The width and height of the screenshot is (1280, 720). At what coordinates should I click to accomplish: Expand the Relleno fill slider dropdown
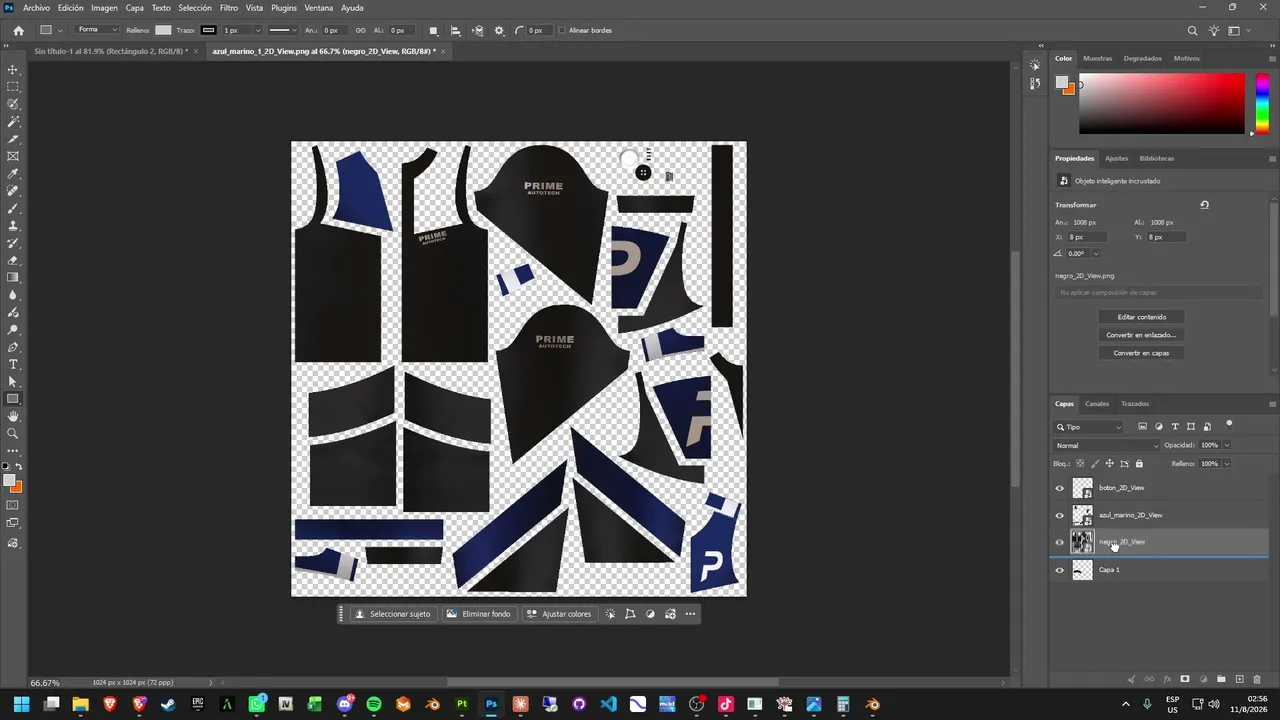[1227, 464]
